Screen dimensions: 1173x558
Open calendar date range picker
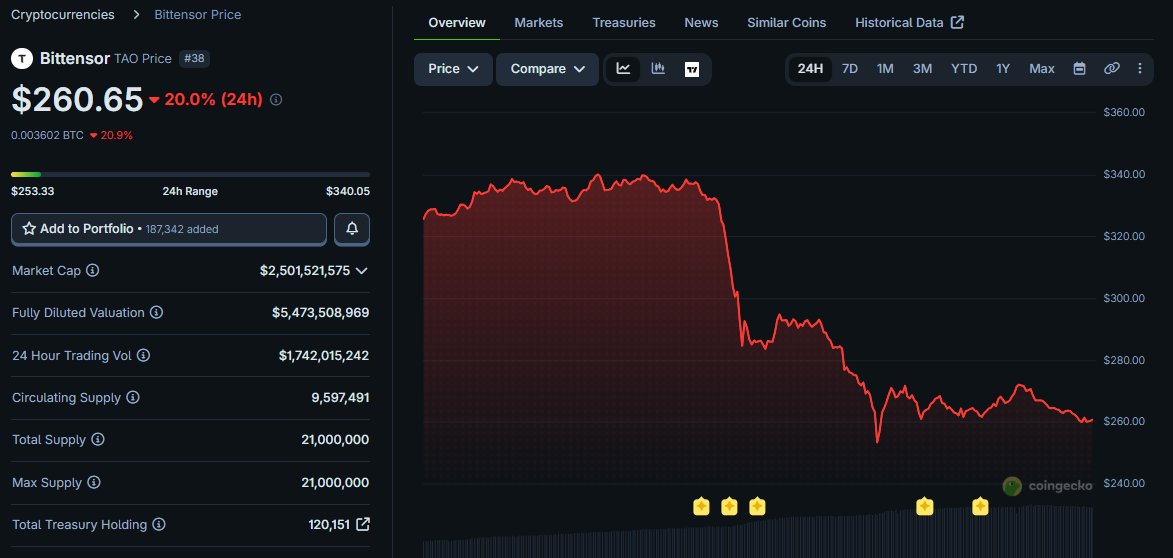click(1079, 69)
